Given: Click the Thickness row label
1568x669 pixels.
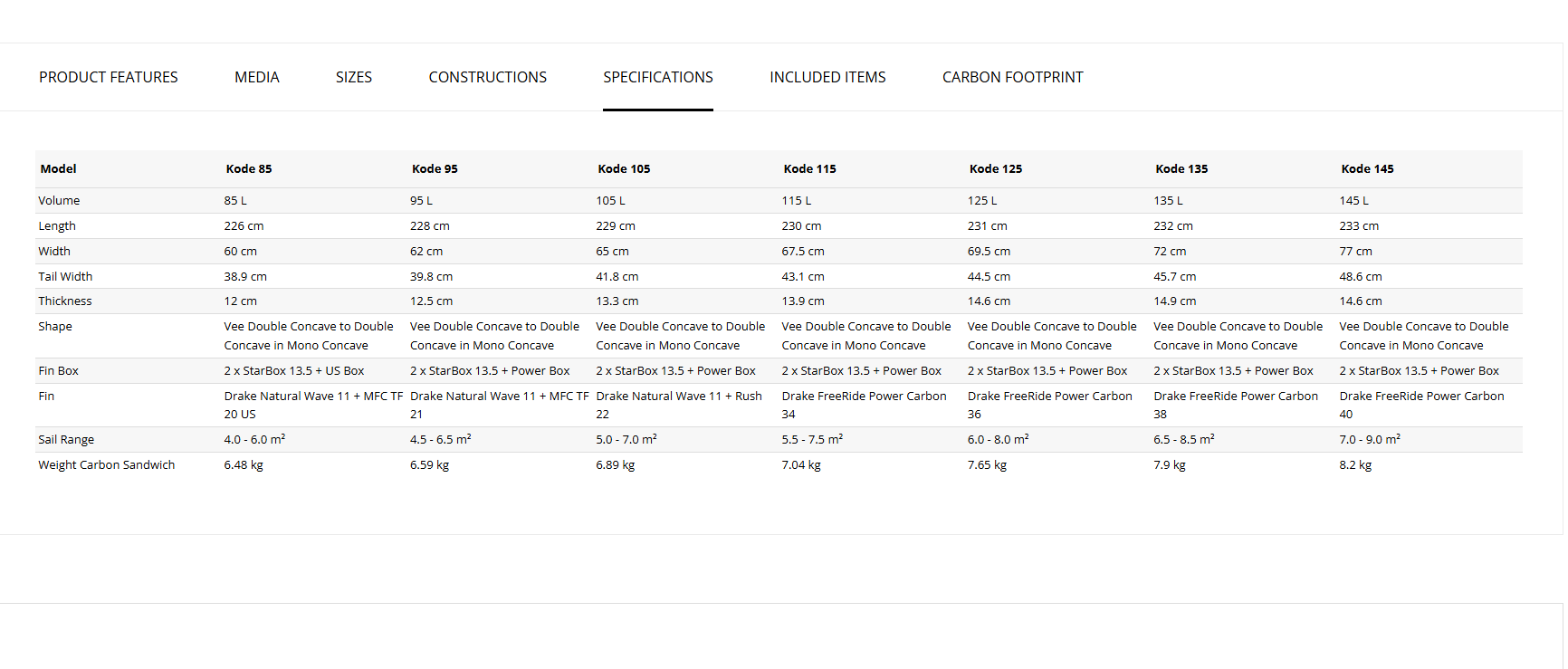Looking at the screenshot, I should 65,301.
